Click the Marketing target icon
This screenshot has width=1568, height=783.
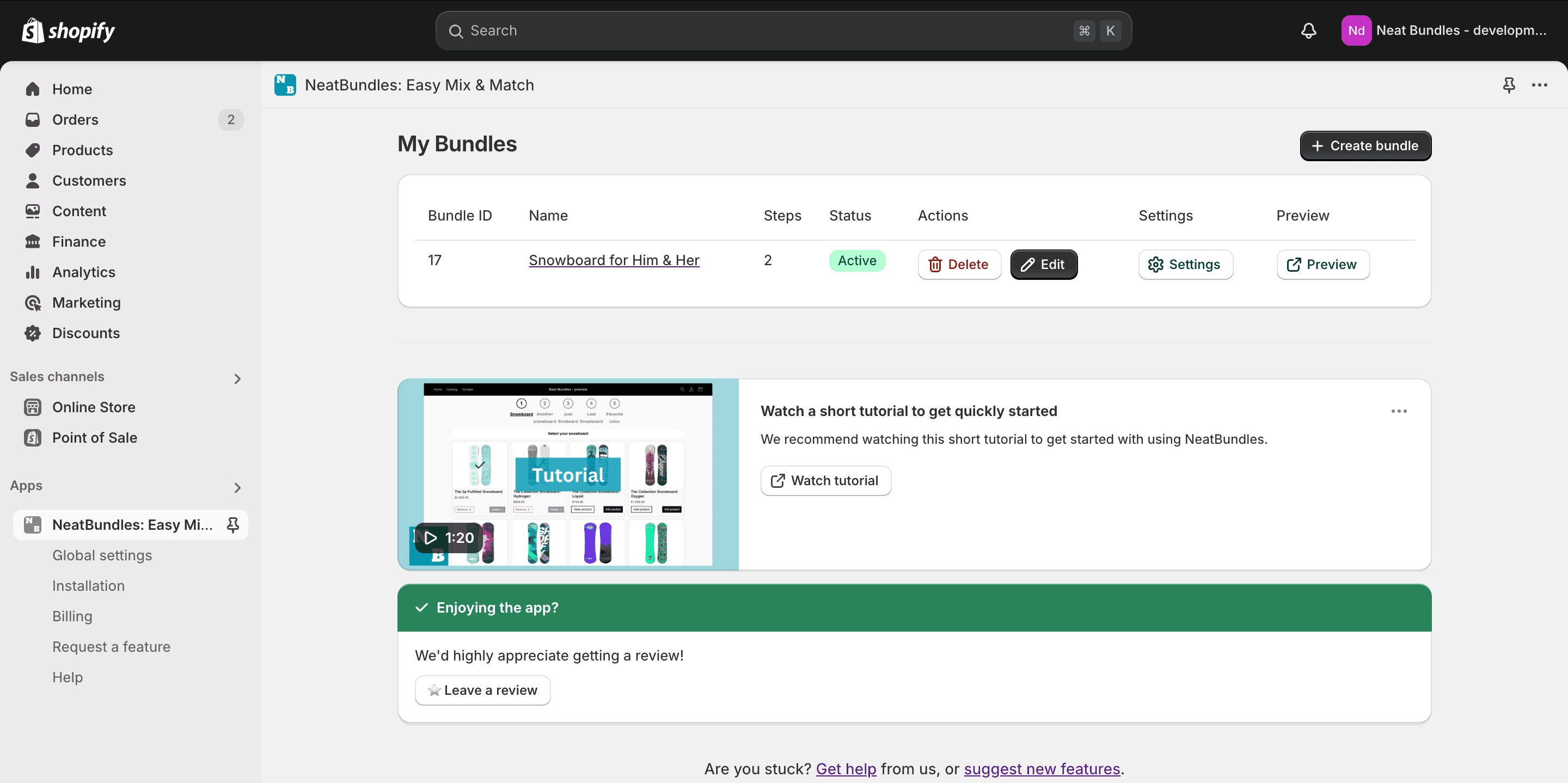pyautogui.click(x=33, y=302)
